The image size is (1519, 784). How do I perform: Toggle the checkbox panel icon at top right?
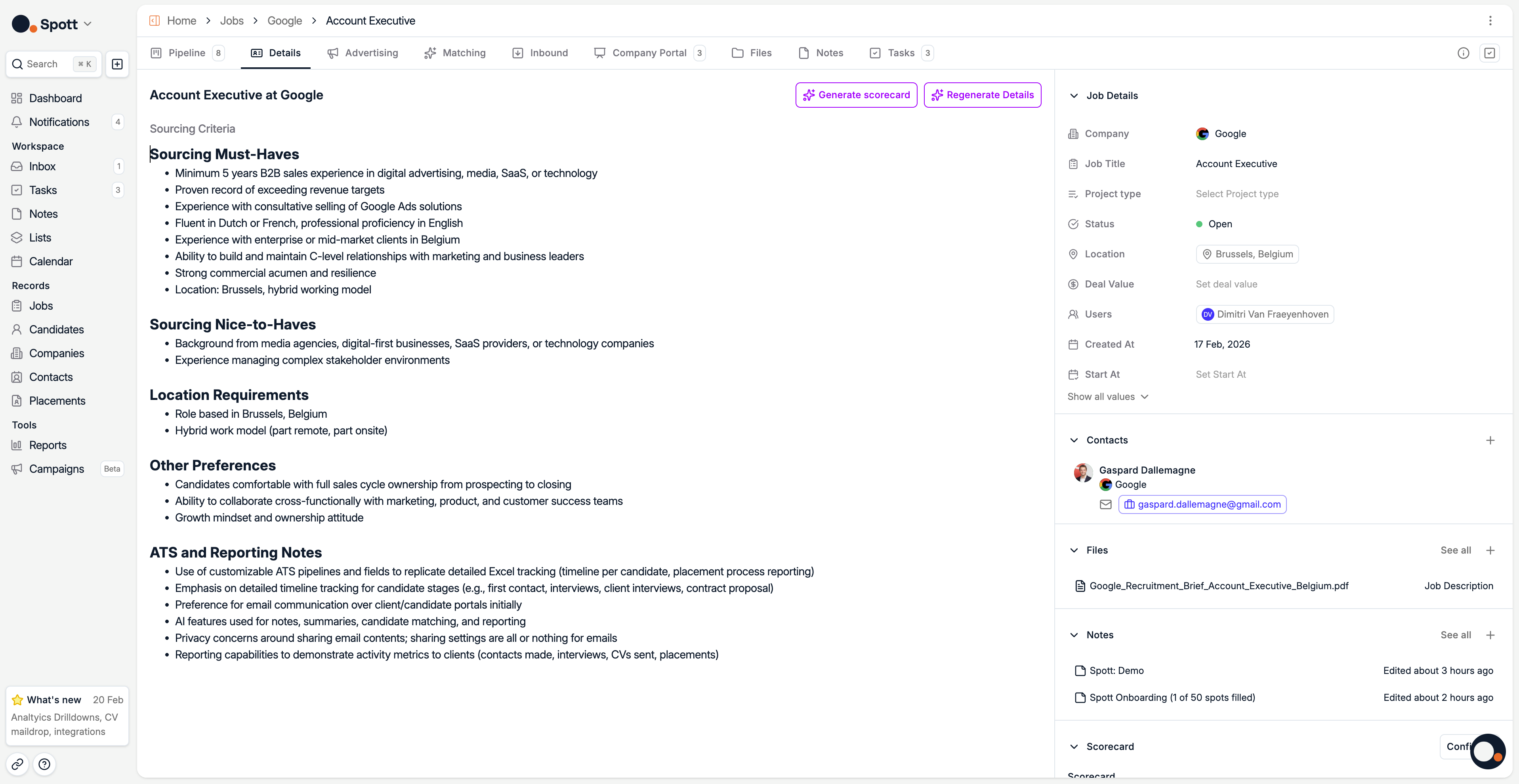click(x=1490, y=53)
